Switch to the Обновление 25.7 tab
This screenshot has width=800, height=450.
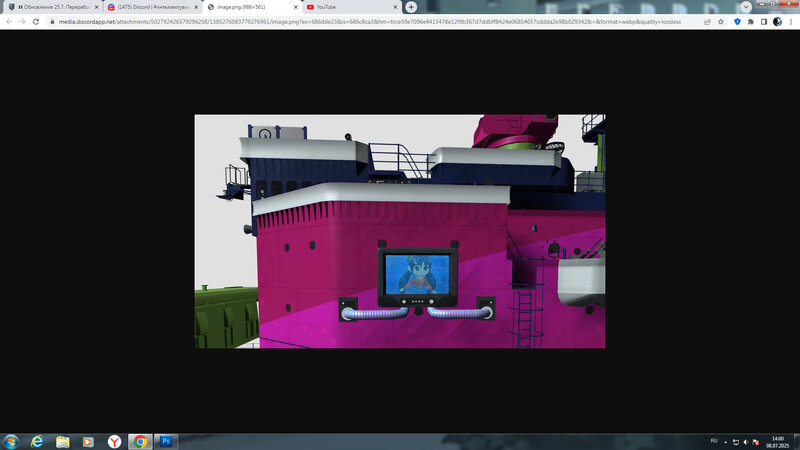click(x=53, y=7)
